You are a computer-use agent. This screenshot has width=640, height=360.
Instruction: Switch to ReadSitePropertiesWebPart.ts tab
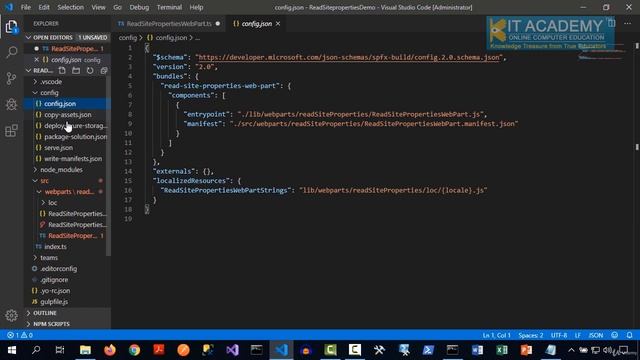click(x=169, y=24)
